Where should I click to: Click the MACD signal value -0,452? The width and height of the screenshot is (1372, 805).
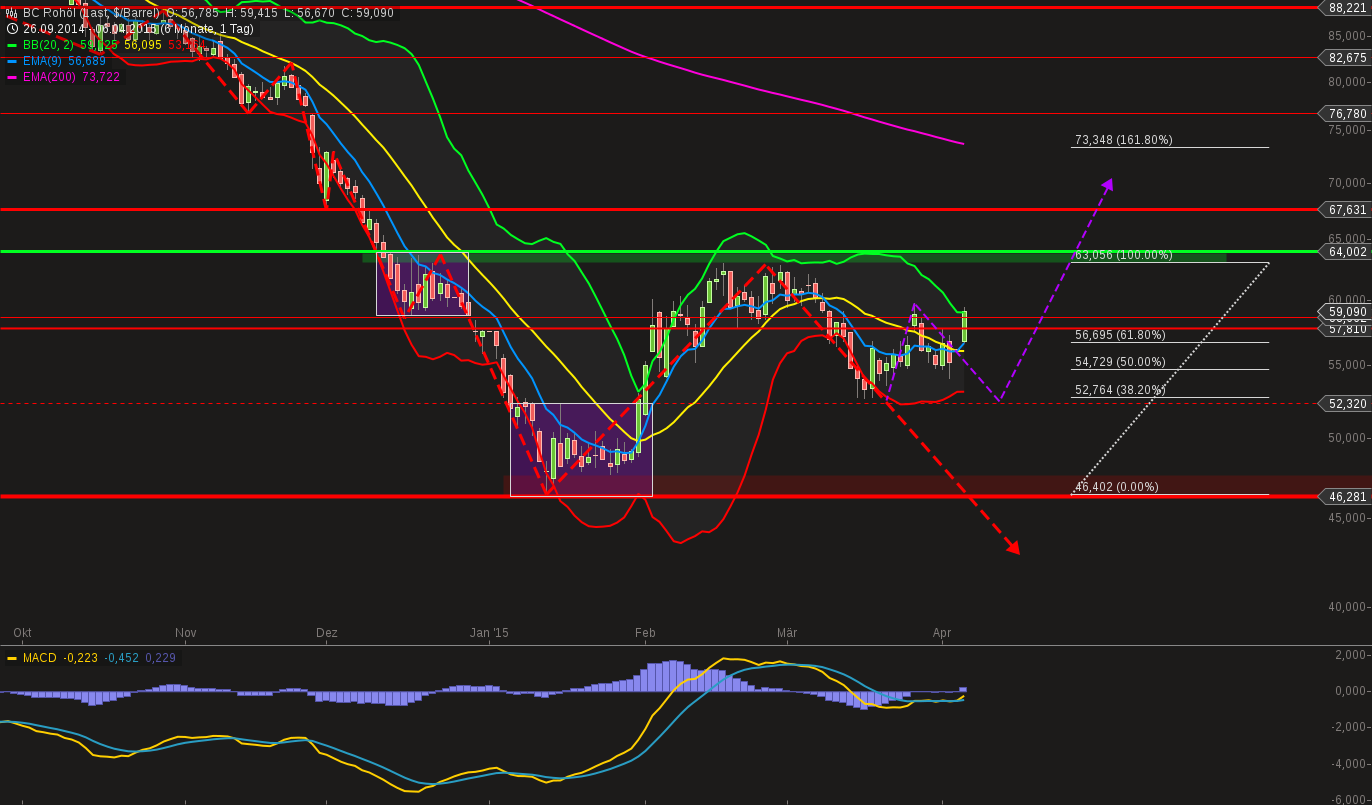coord(122,658)
